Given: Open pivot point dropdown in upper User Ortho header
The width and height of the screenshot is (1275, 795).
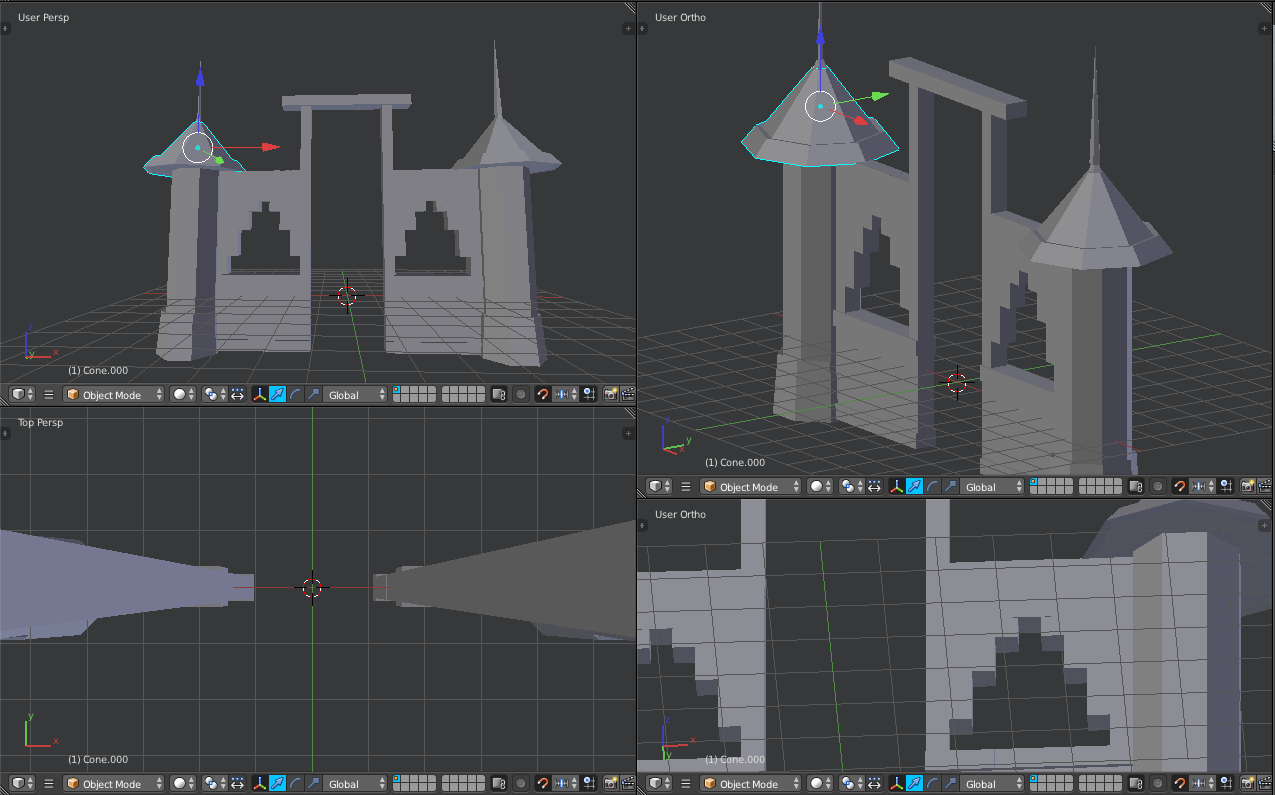Looking at the screenshot, I should click(x=852, y=487).
